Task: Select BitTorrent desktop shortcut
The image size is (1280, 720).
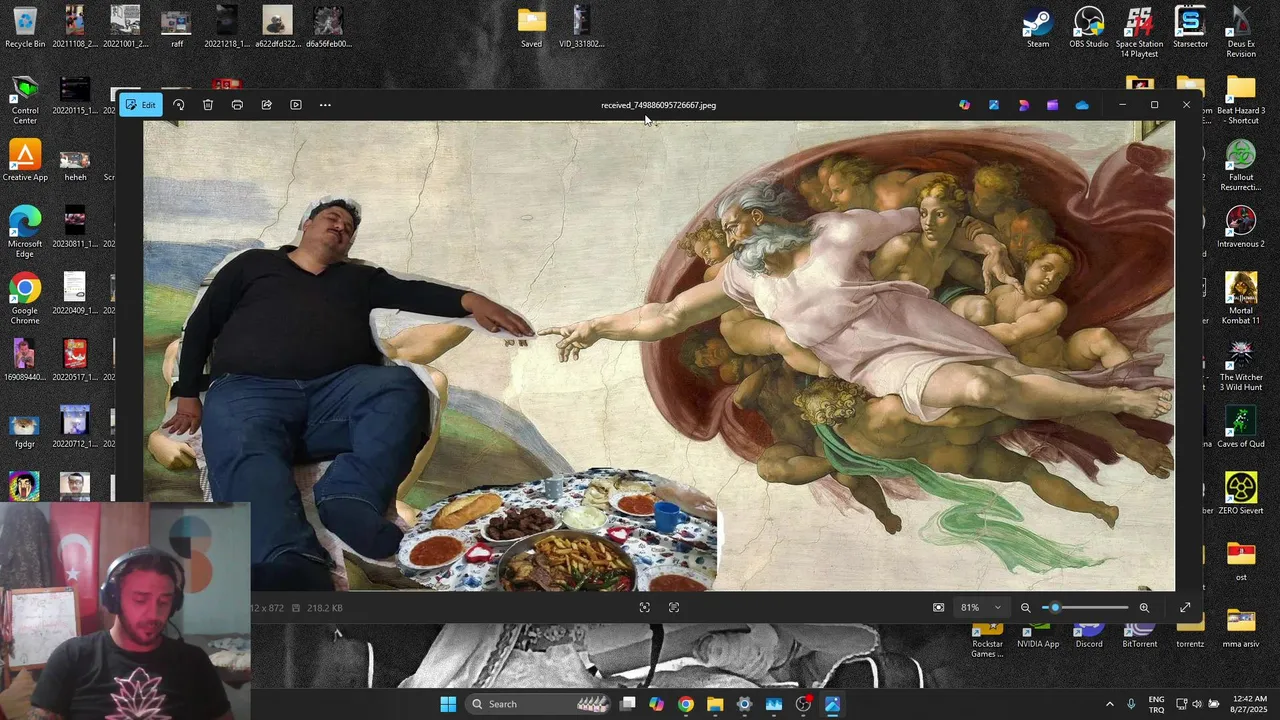Action: click(1139, 634)
